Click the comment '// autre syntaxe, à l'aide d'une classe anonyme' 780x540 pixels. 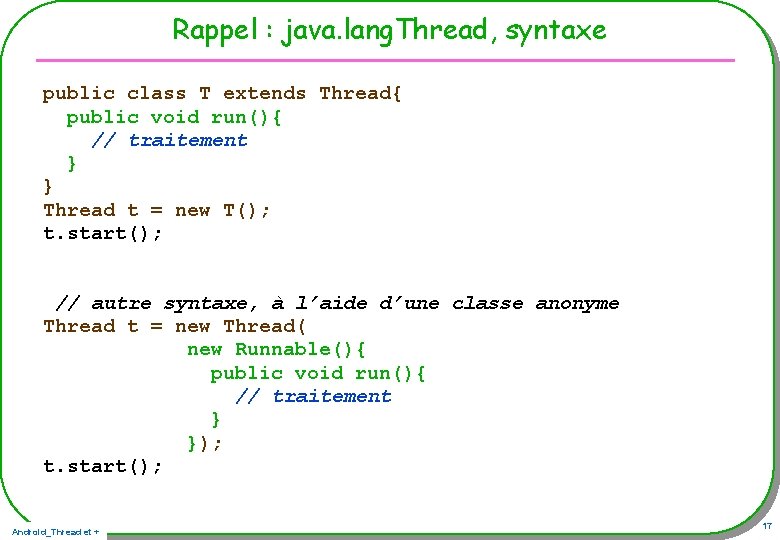(x=337, y=303)
